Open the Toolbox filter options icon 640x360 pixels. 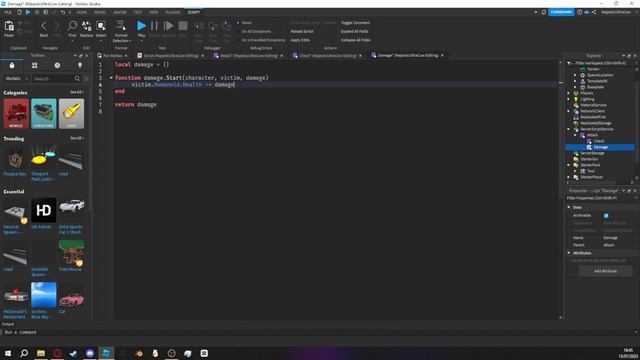point(86,78)
